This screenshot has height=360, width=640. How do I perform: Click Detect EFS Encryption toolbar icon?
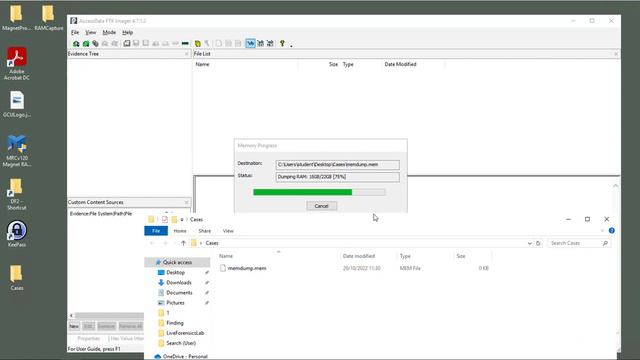pyautogui.click(x=207, y=43)
